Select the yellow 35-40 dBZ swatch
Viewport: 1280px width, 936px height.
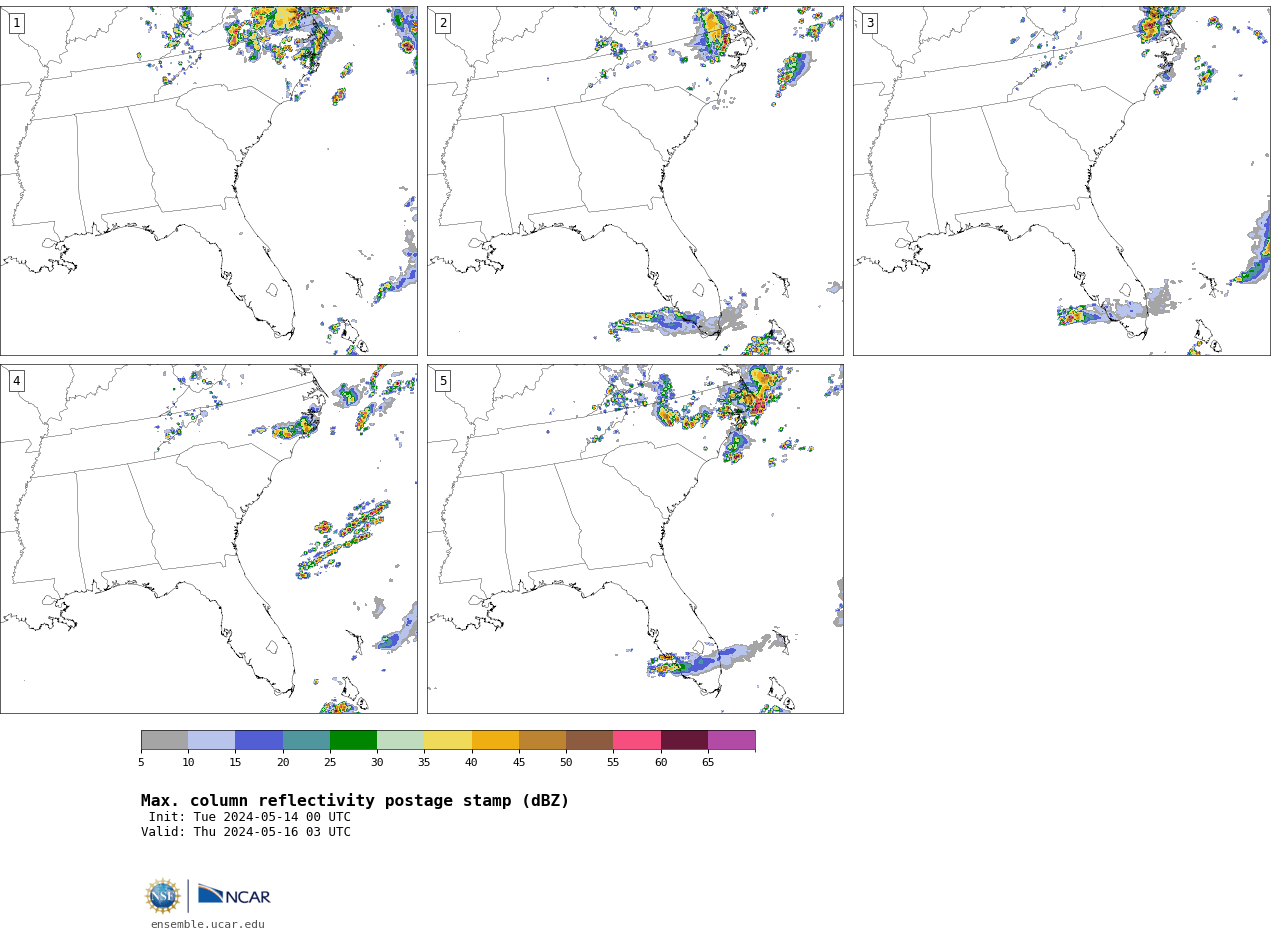point(448,740)
